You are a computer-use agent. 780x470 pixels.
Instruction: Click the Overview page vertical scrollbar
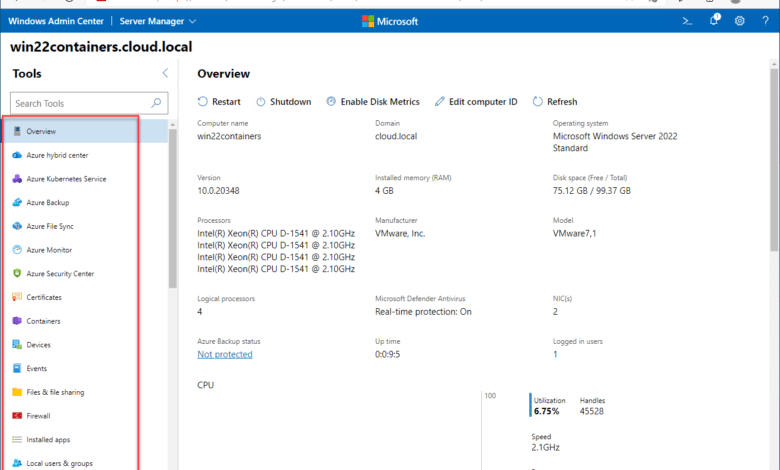point(774,159)
